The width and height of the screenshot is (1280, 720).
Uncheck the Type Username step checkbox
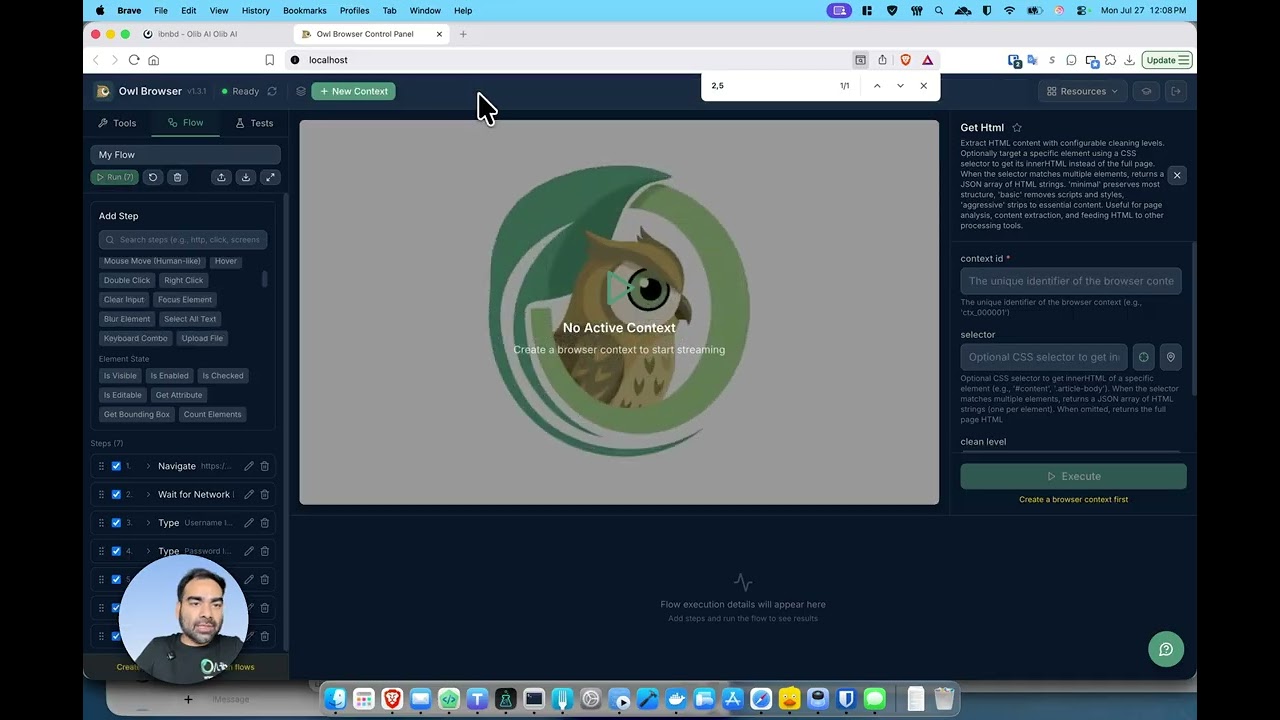tap(116, 523)
